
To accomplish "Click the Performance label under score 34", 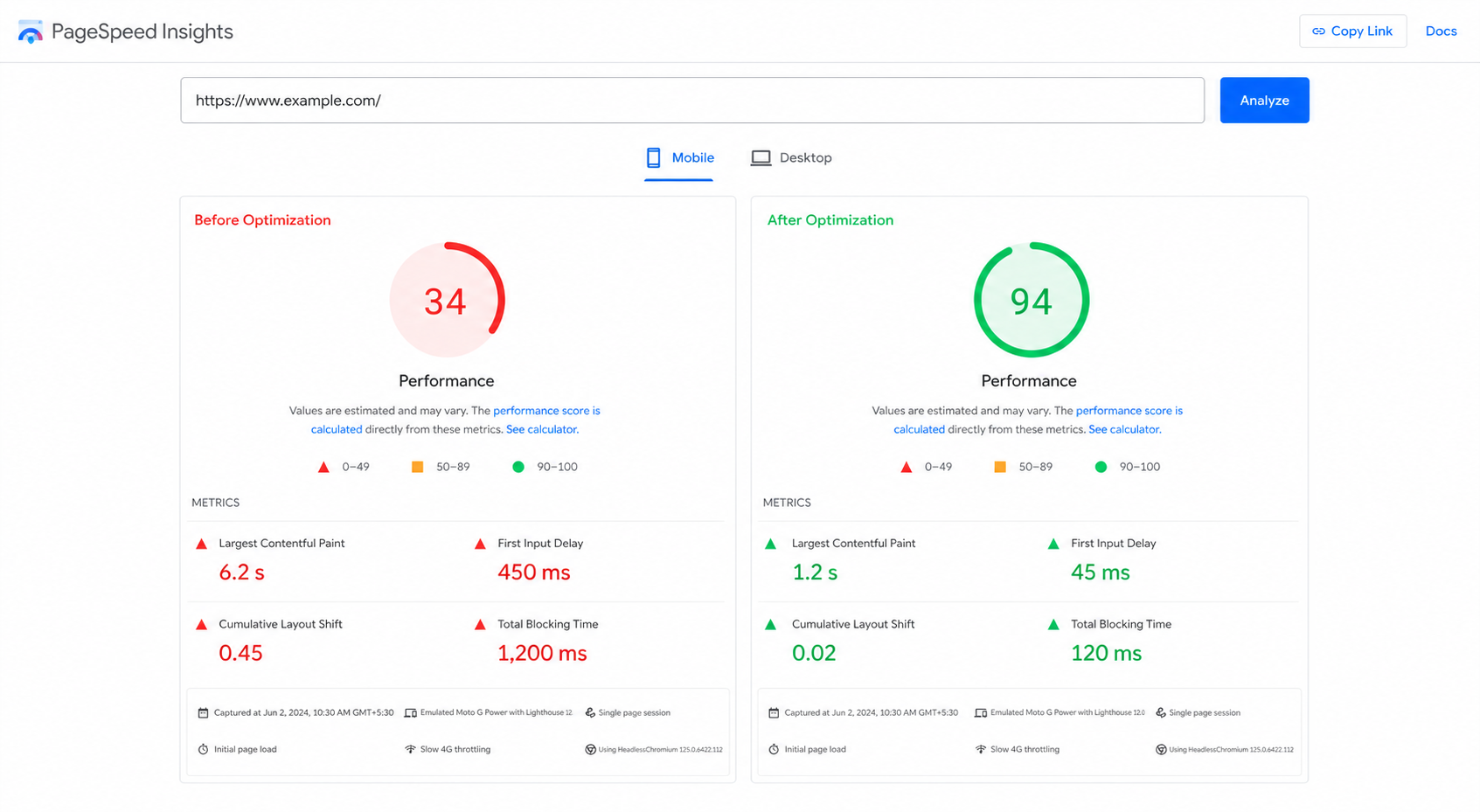I will (x=447, y=381).
